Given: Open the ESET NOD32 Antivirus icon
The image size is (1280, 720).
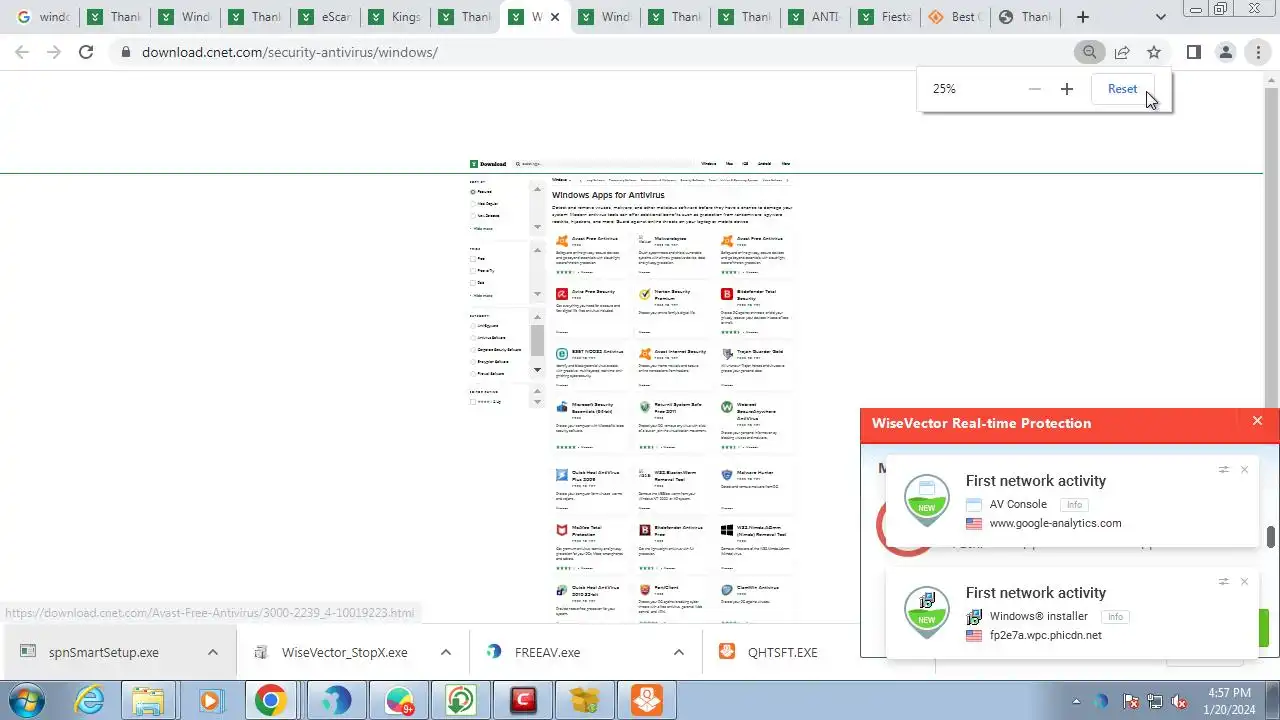Looking at the screenshot, I should [x=563, y=354].
